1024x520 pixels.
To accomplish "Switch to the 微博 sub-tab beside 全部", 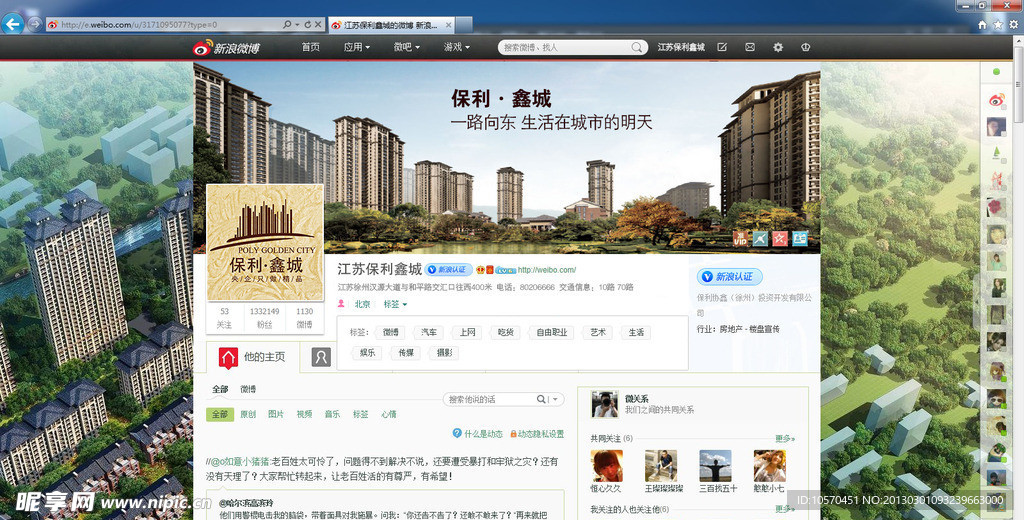I will point(248,389).
